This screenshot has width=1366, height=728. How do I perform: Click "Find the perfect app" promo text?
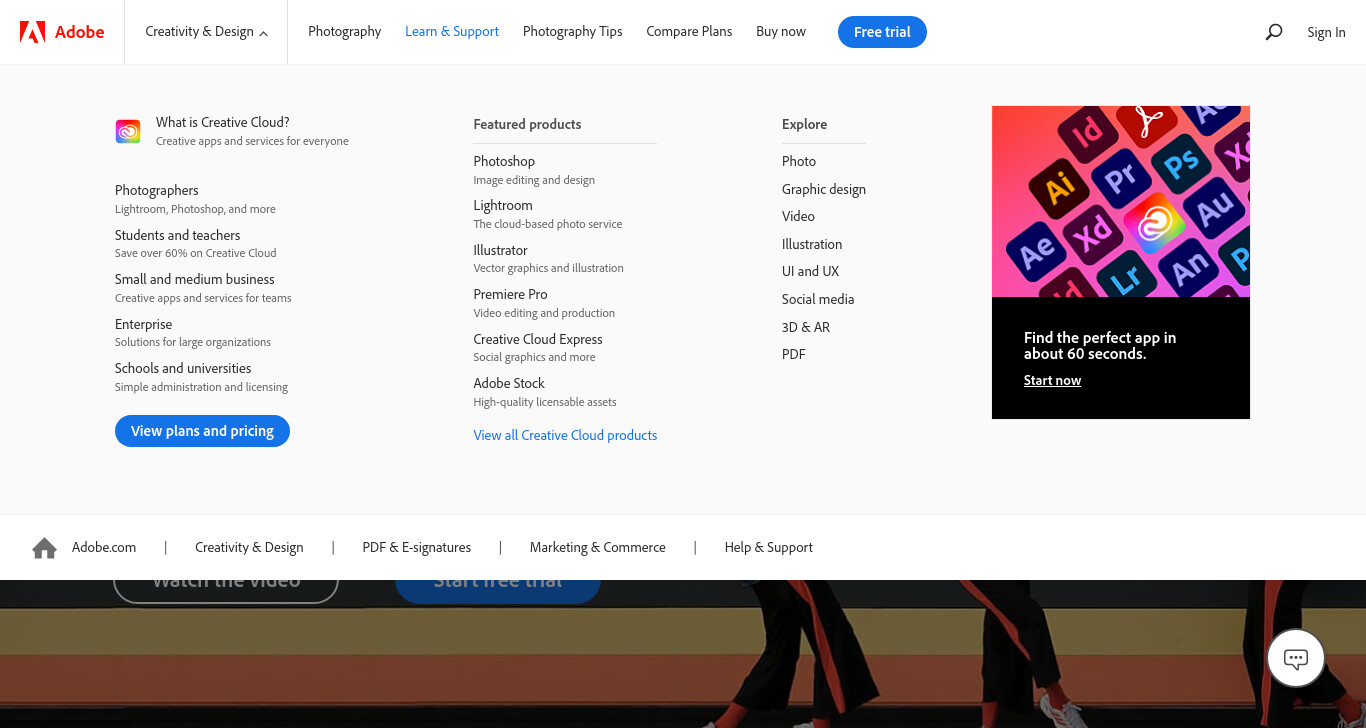1100,345
